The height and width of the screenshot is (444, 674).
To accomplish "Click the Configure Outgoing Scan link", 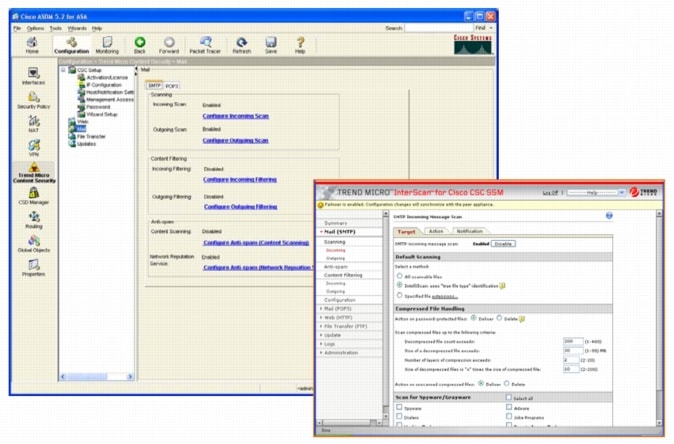I will [x=236, y=141].
